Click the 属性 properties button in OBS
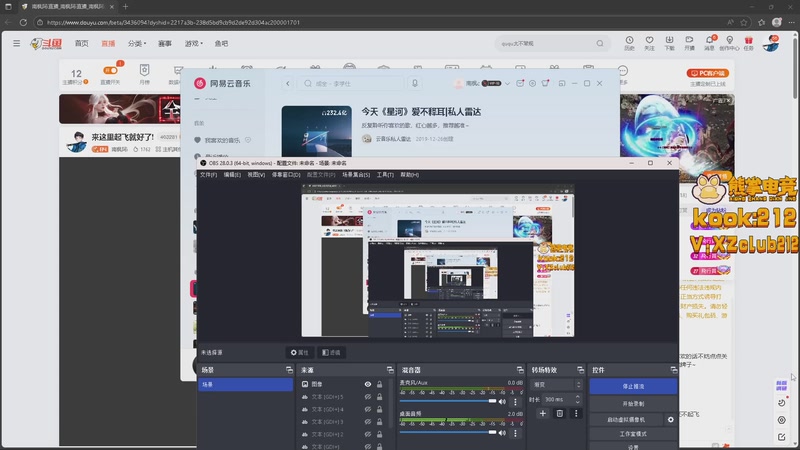Image resolution: width=800 pixels, height=450 pixels. pyautogui.click(x=299, y=353)
